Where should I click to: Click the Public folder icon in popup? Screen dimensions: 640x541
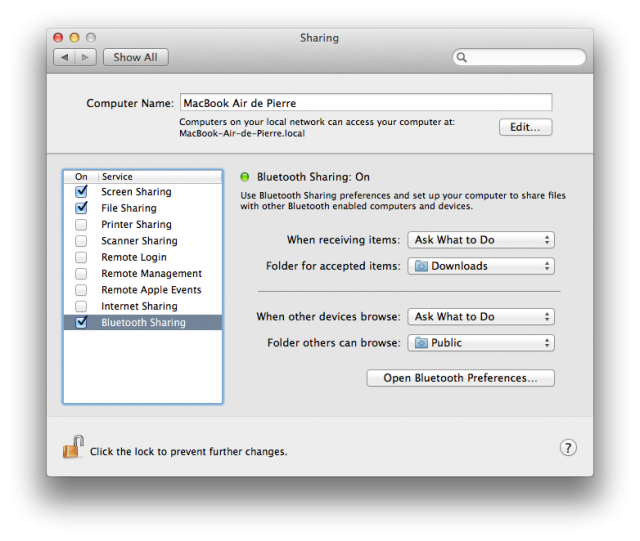coord(421,343)
